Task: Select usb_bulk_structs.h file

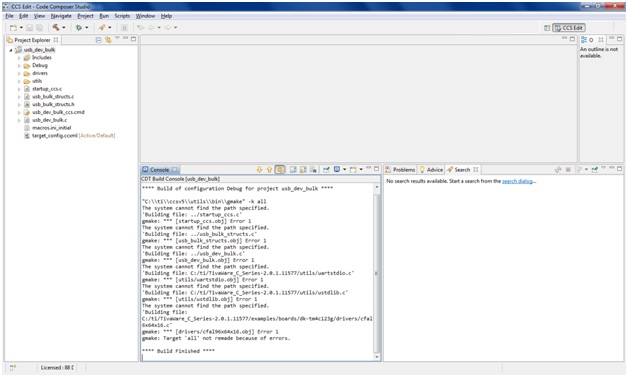Action: [x=53, y=104]
